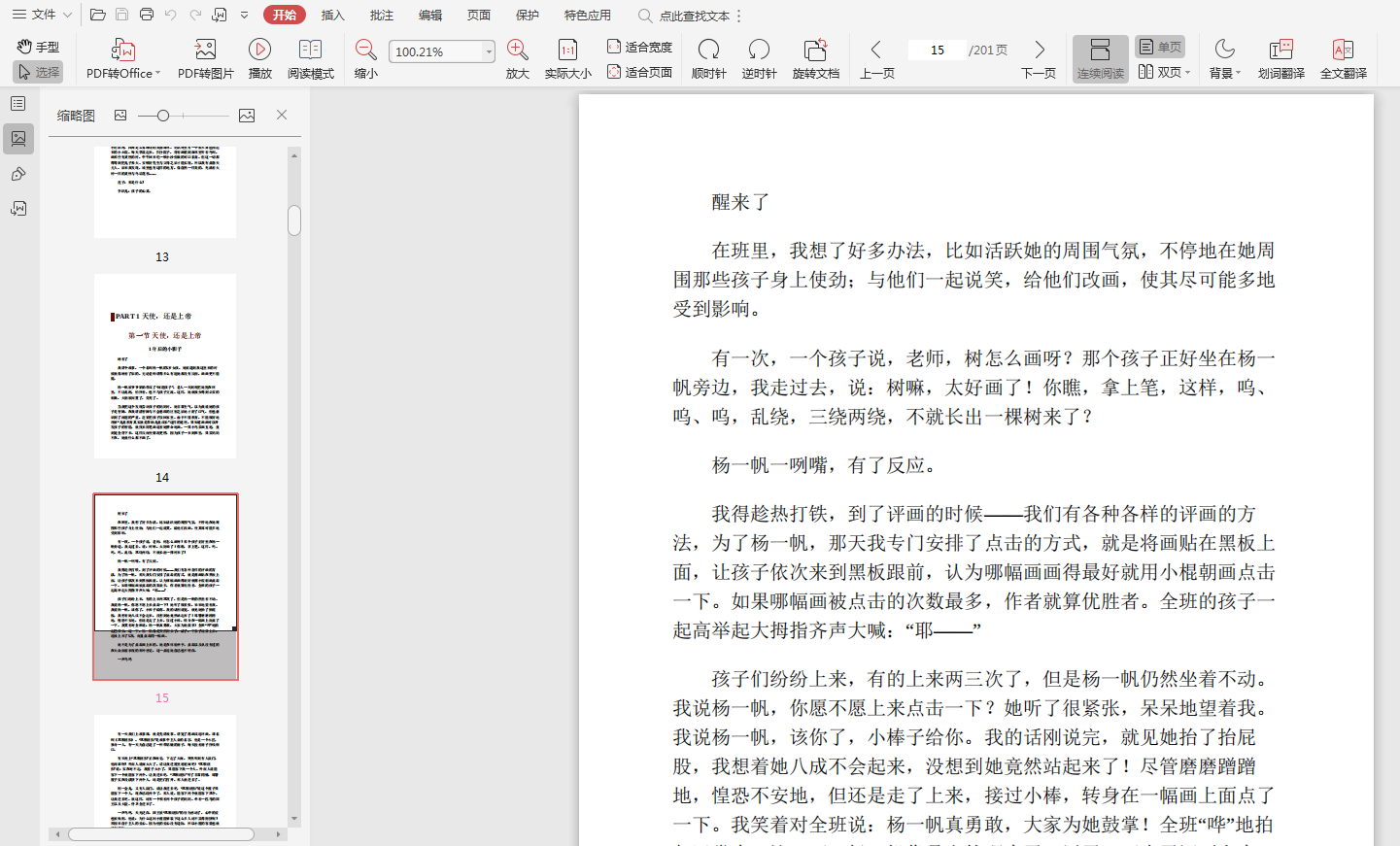Open the 背景 background dropdown
Screen dimensions: 1400x846
tap(1224, 58)
